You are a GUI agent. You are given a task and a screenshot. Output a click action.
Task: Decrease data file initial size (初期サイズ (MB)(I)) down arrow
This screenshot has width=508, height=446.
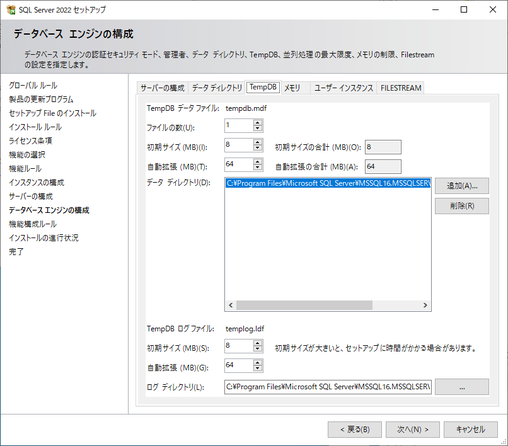(257, 148)
